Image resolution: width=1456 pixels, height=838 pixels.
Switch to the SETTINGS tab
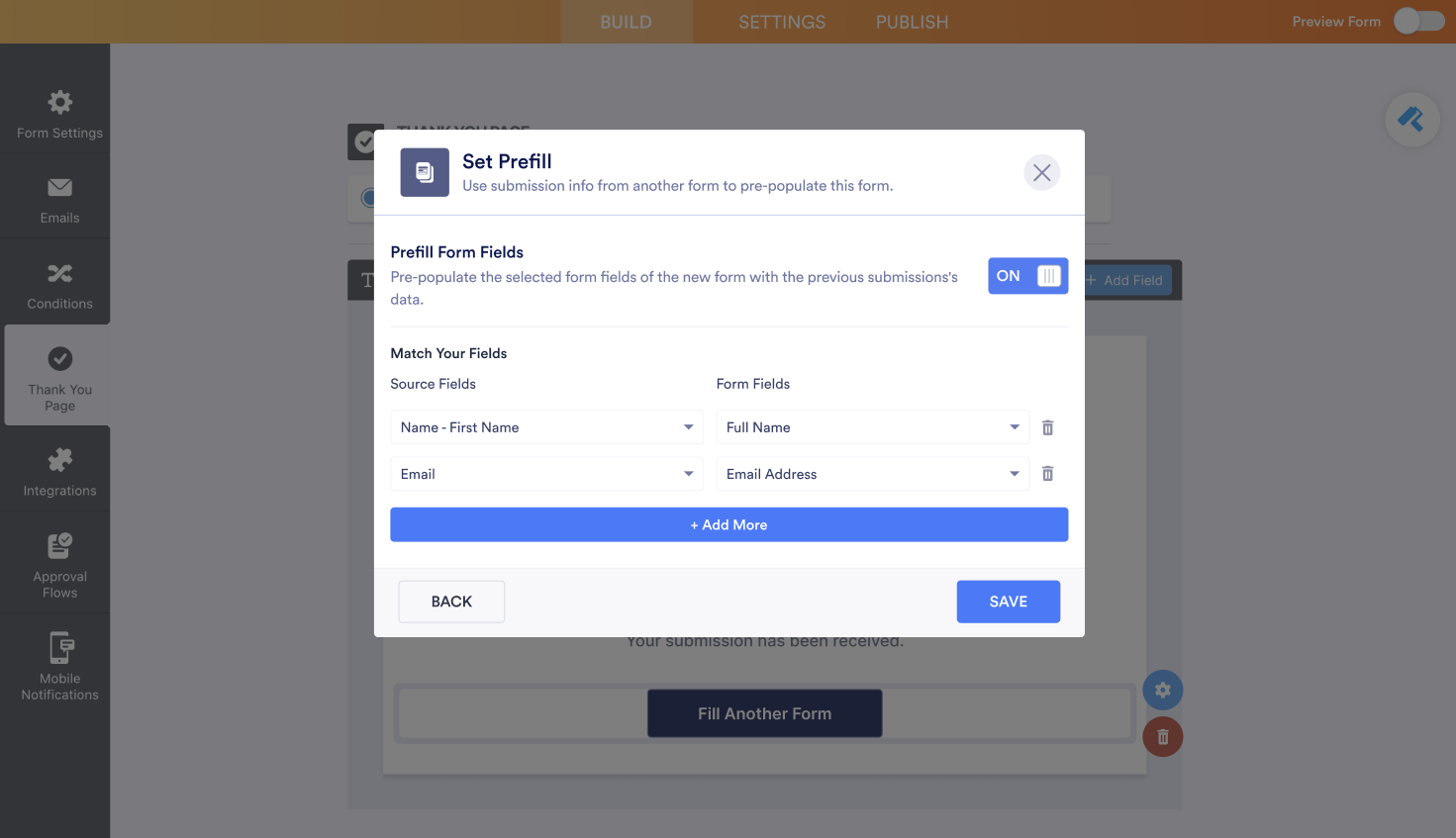(782, 22)
